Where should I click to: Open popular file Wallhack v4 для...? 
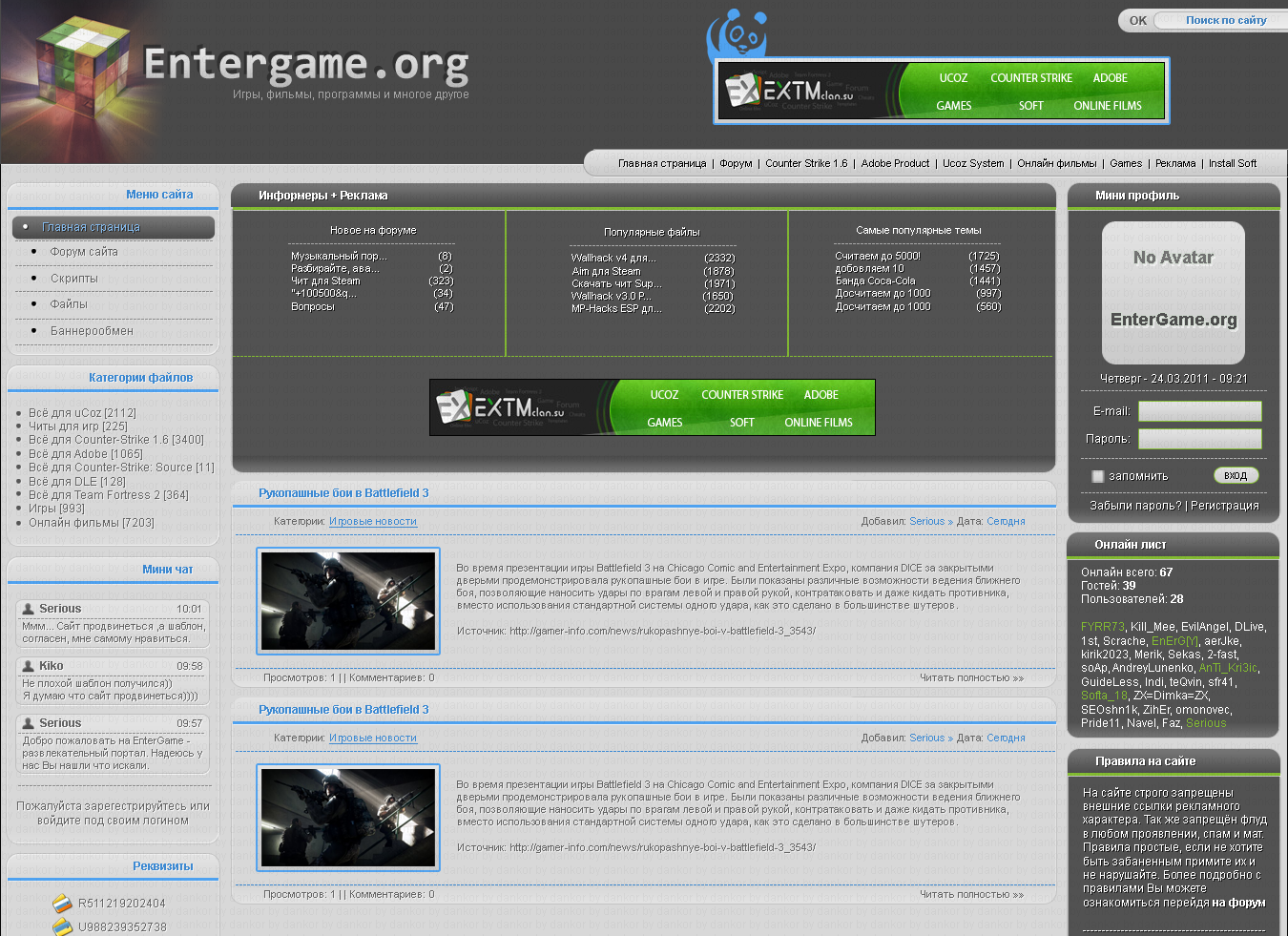(x=613, y=258)
